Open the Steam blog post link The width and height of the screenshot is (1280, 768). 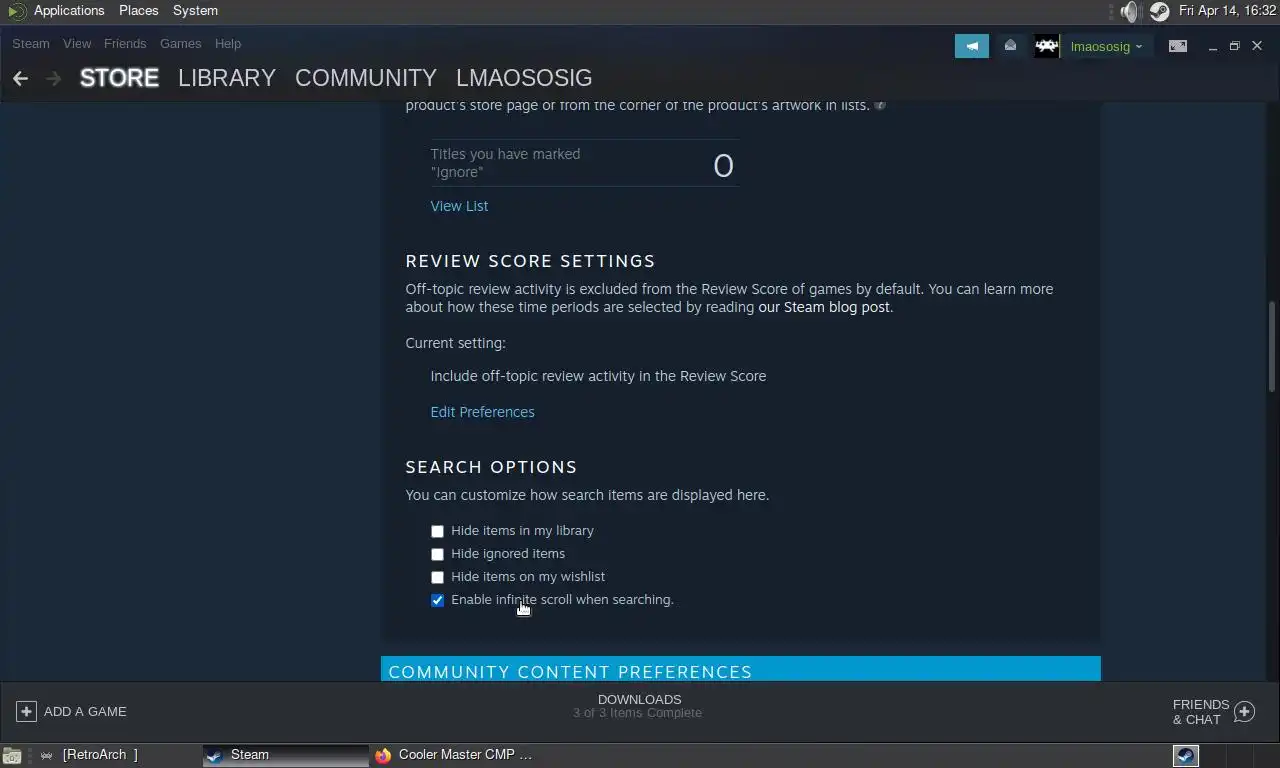click(824, 307)
